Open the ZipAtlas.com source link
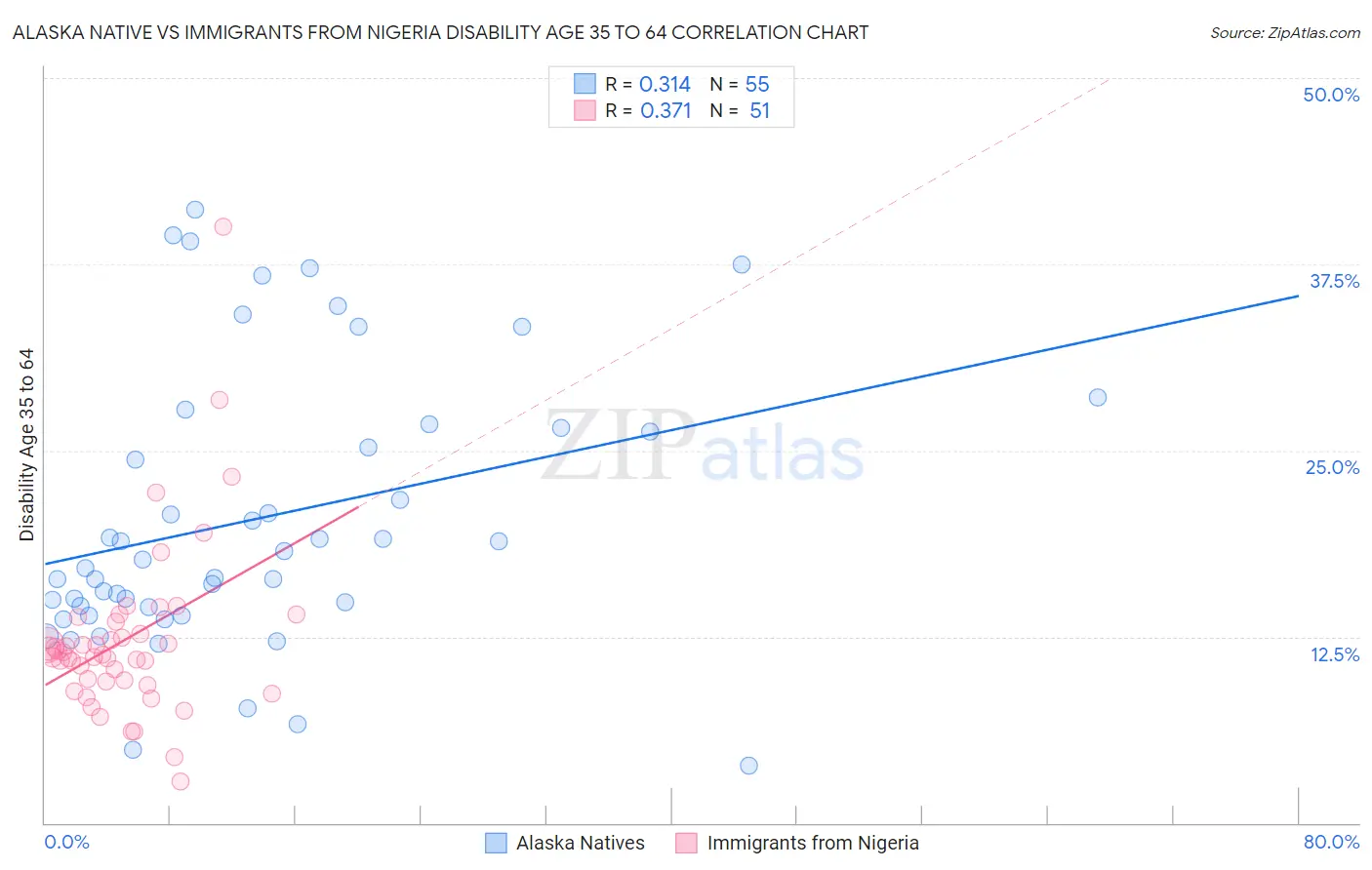The image size is (1372, 870). click(1285, 32)
